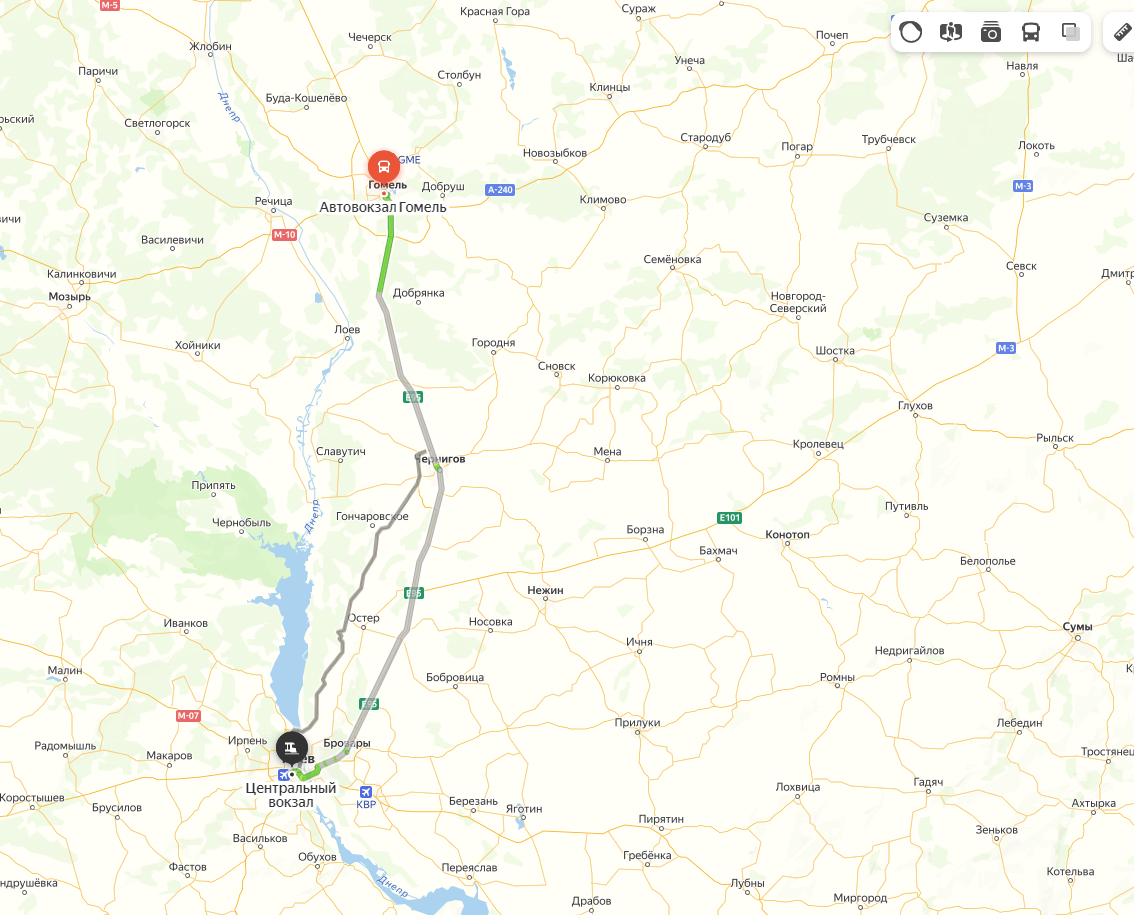Enable street panoramas layer

click(950, 32)
